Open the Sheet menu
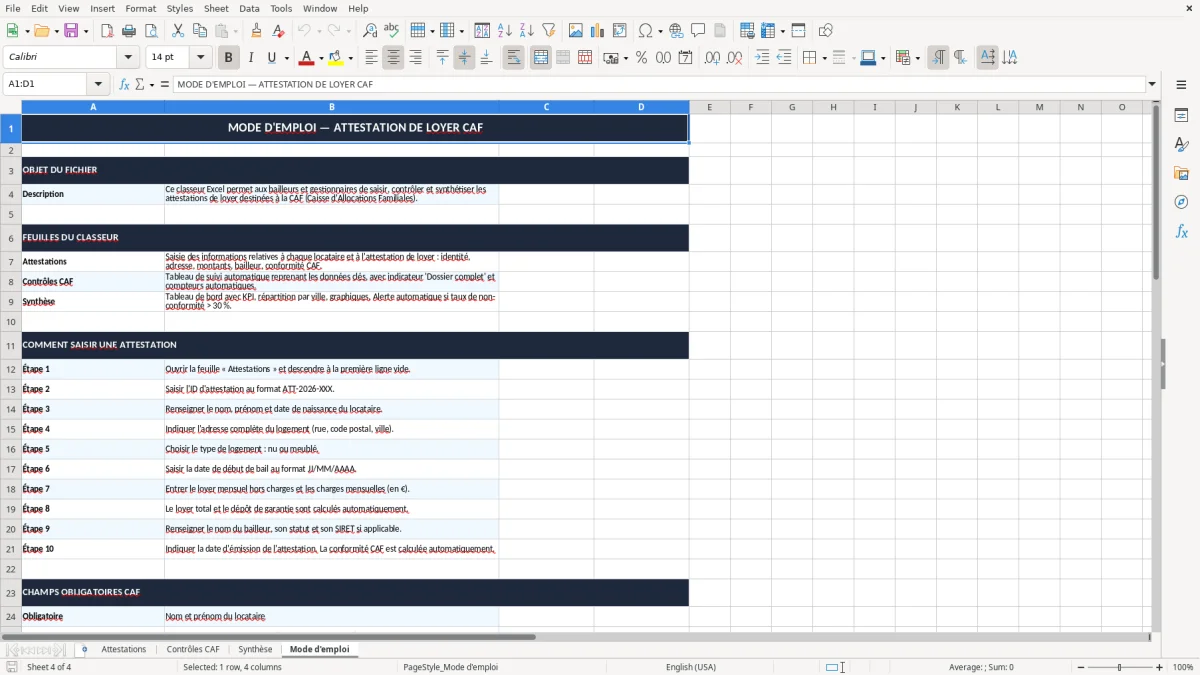Viewport: 1200px width, 675px height. tap(216, 8)
